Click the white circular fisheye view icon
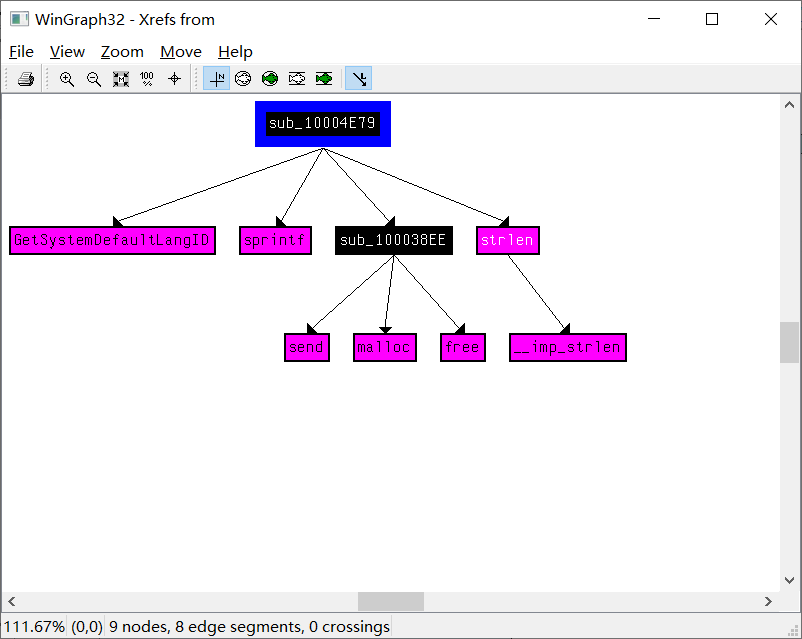The image size is (802, 639). 243,79
